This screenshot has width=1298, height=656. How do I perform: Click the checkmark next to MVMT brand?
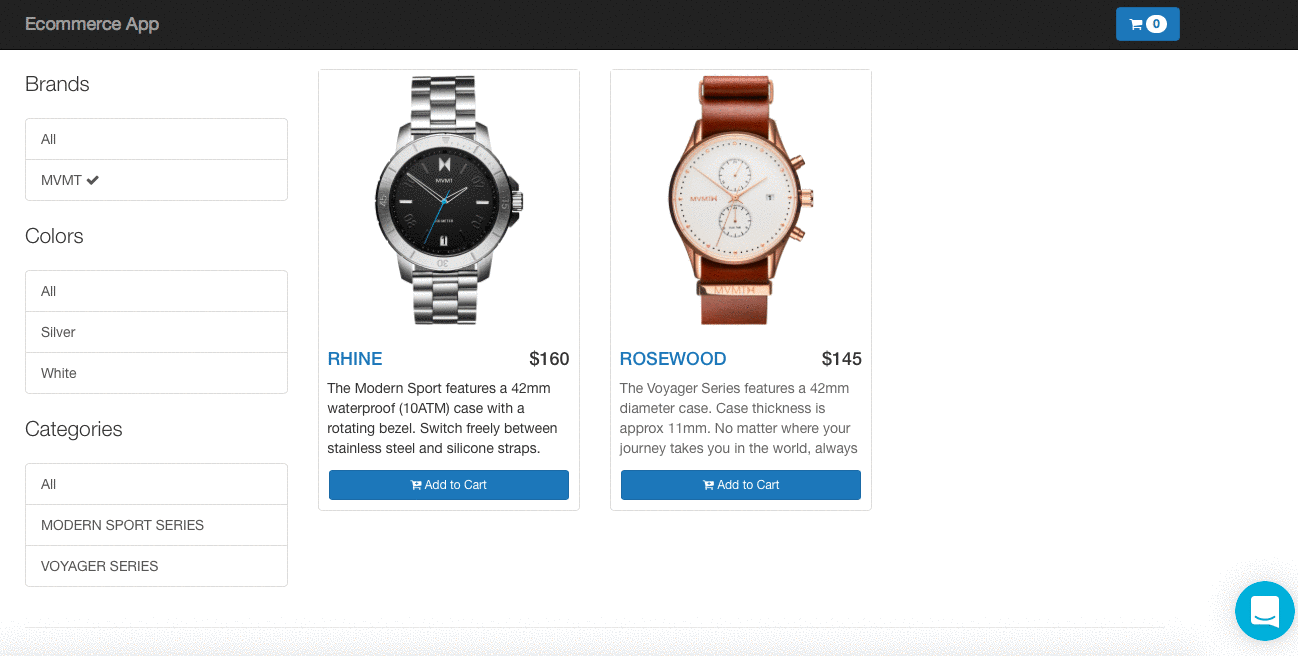point(93,180)
